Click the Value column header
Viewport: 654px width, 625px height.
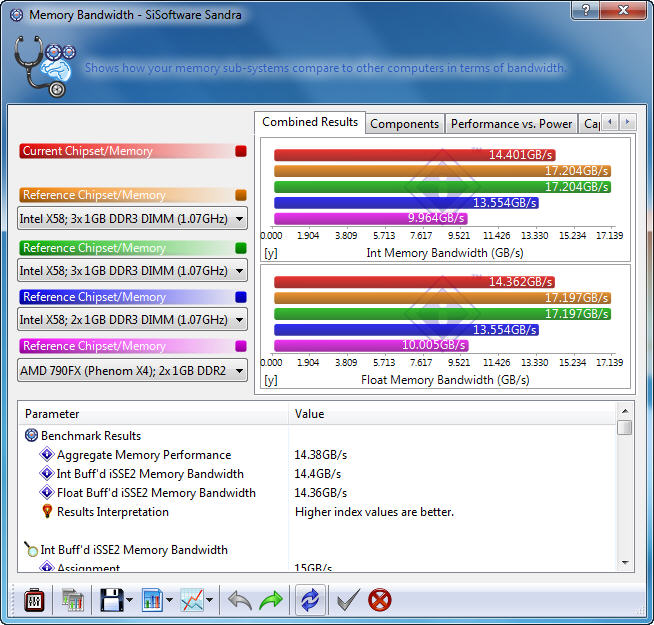point(452,414)
